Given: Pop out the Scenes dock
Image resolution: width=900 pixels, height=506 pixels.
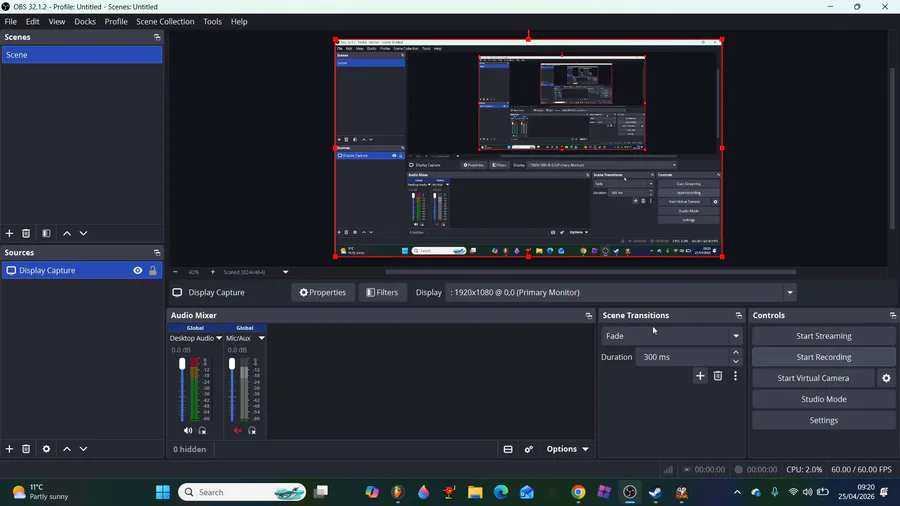Looking at the screenshot, I should (x=157, y=37).
